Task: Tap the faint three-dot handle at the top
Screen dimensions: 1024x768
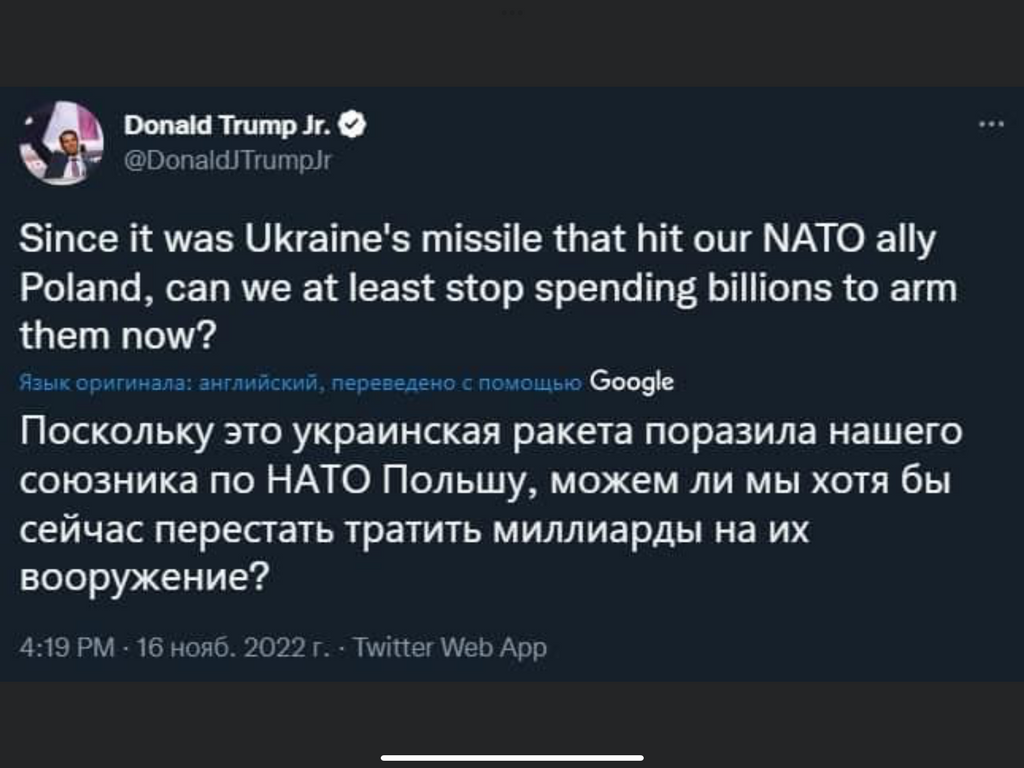Action: coord(512,12)
